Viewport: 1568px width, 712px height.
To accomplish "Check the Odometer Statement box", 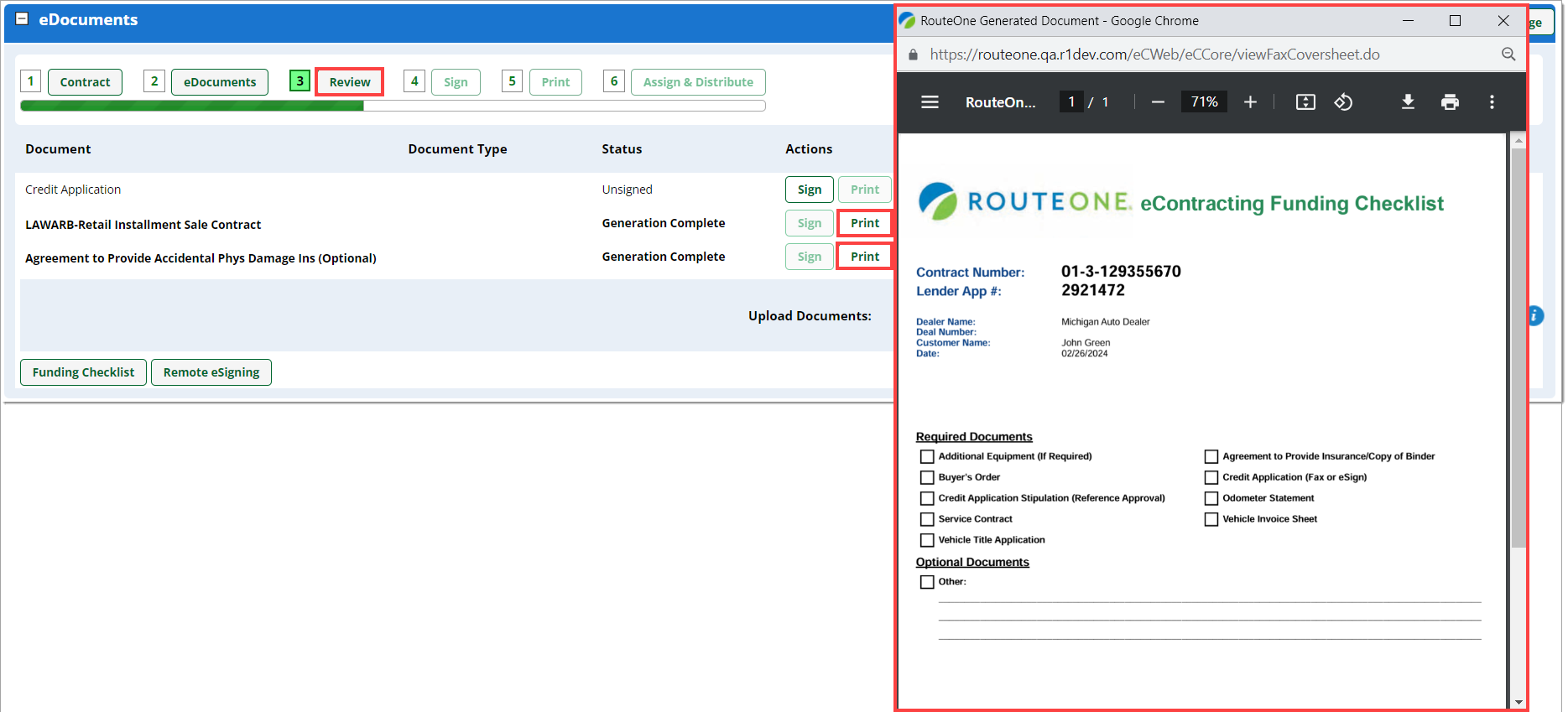I will 1211,498.
